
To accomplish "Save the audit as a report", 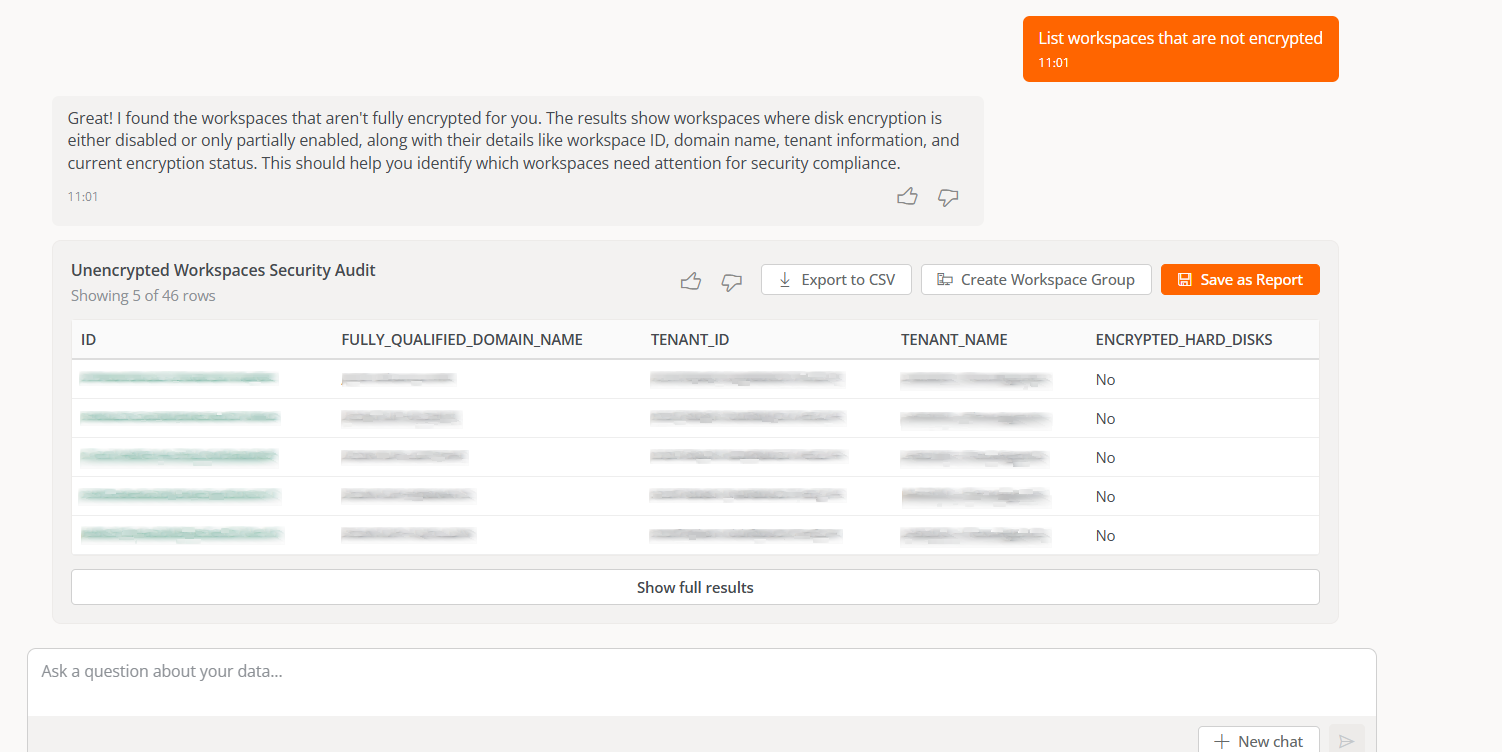I will 1240,280.
